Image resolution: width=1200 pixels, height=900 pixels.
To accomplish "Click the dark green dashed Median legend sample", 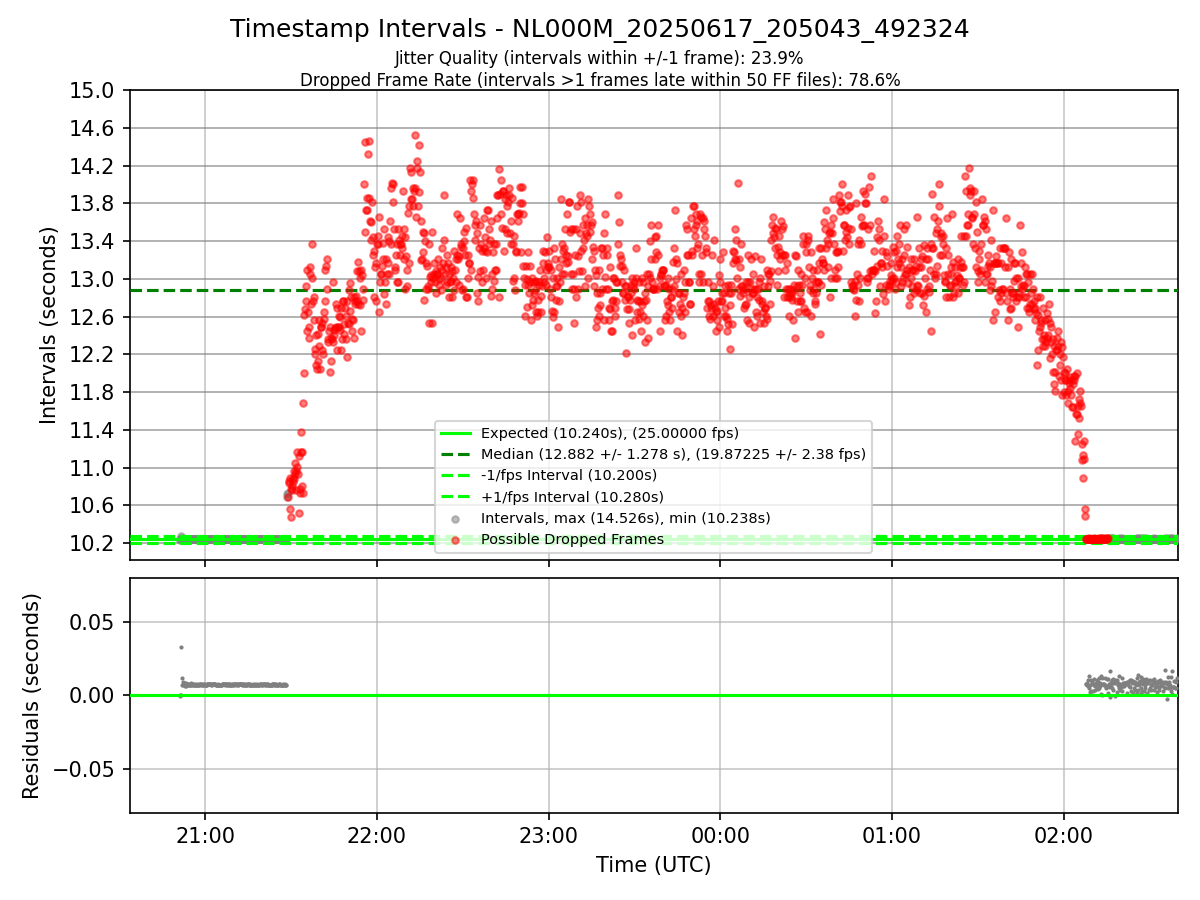I will click(456, 454).
